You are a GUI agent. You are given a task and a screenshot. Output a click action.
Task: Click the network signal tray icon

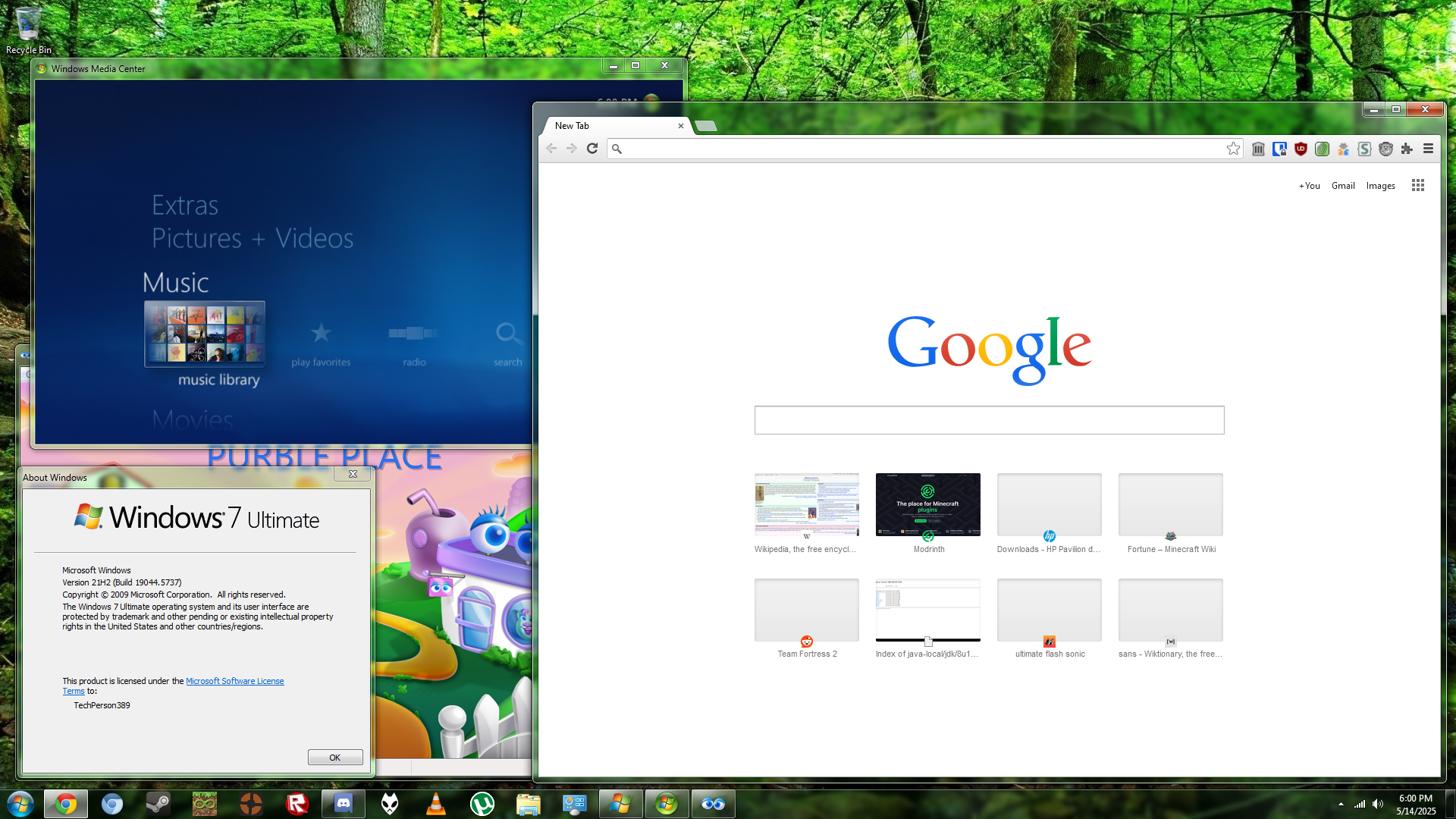1360,804
